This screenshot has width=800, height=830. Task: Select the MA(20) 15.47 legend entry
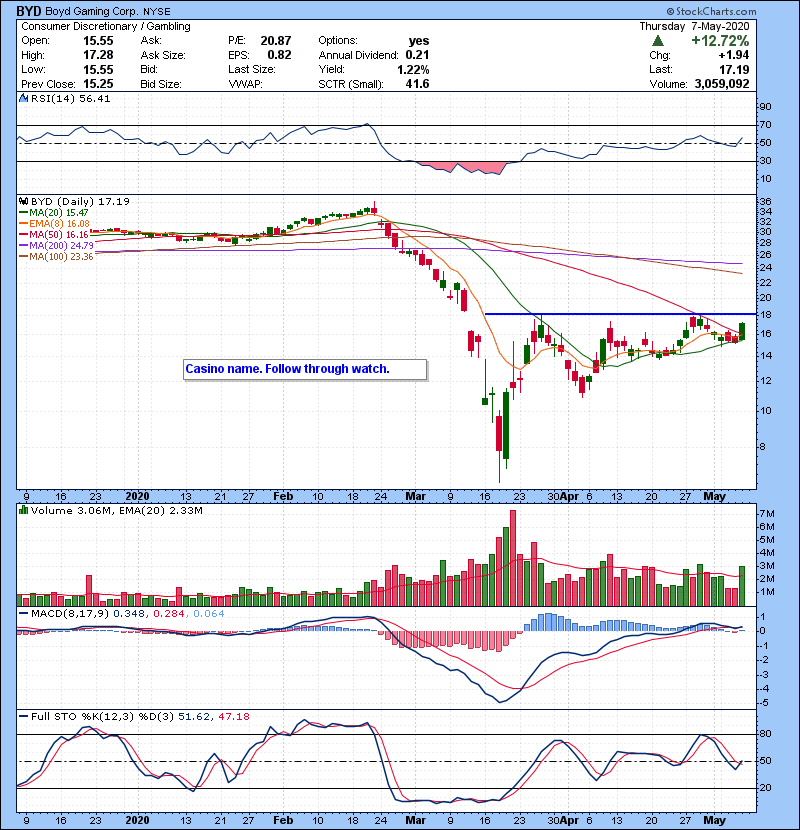click(54, 212)
